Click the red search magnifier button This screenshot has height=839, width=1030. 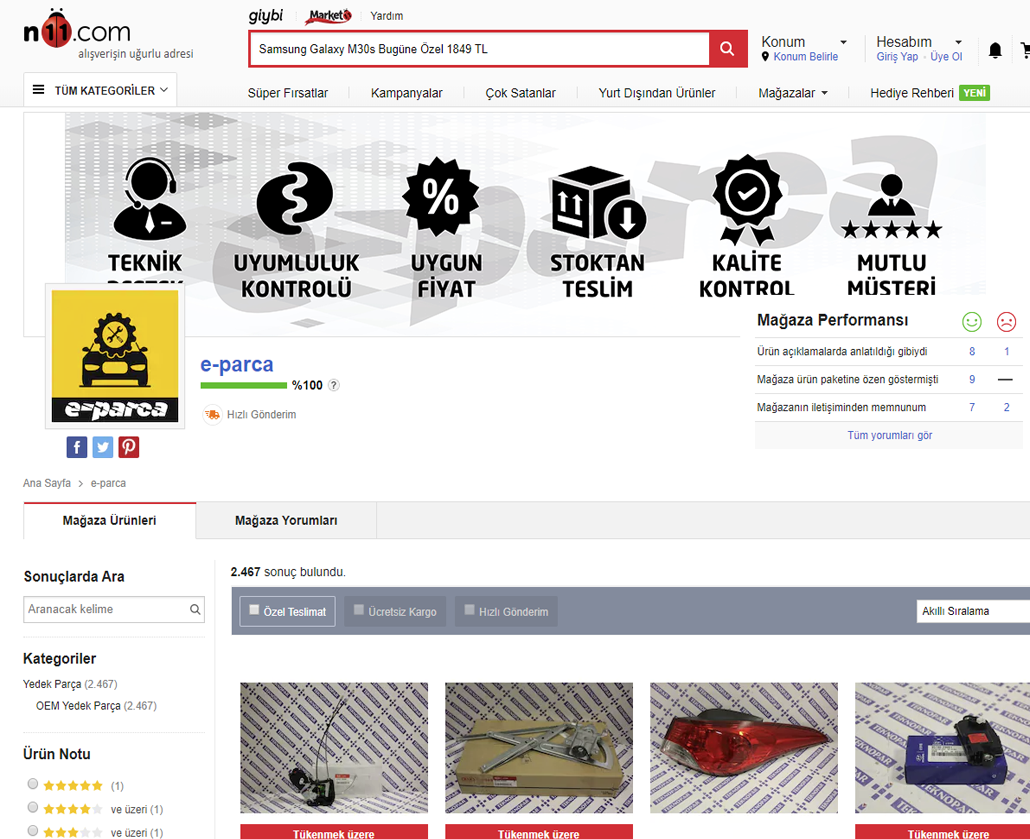(727, 49)
